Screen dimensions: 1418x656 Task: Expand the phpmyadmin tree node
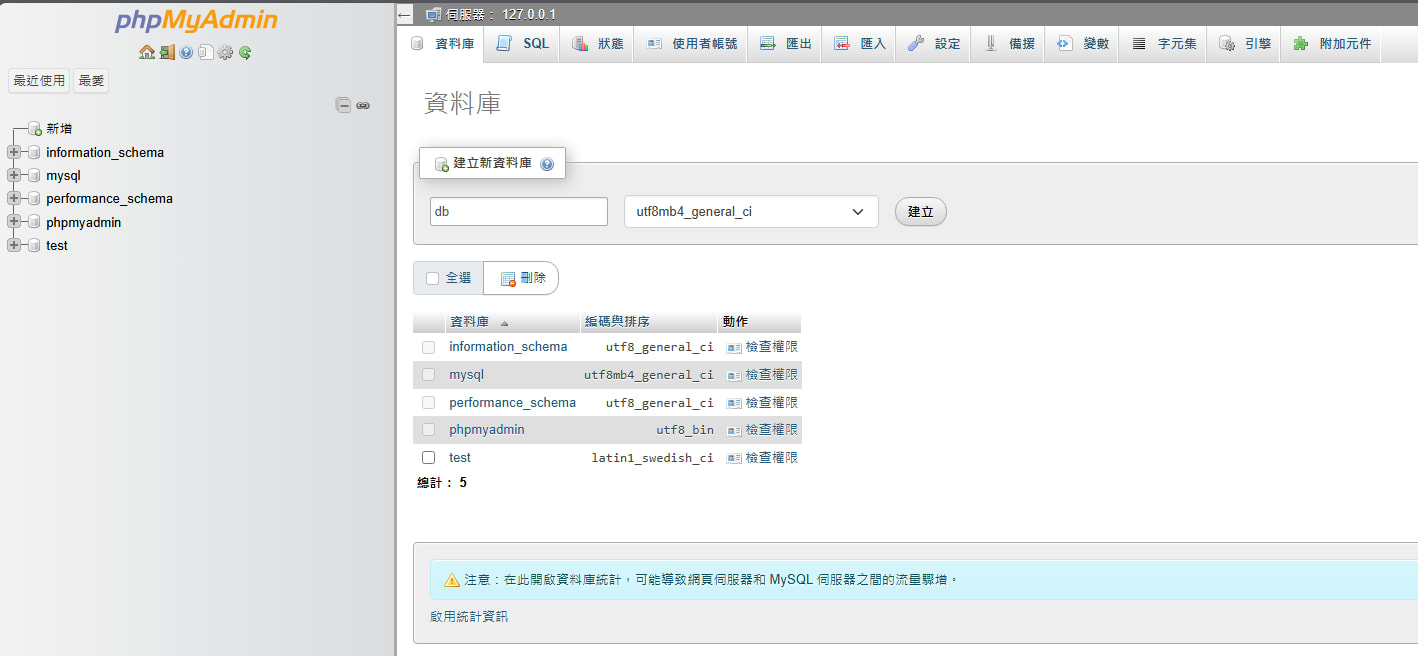[14, 223]
